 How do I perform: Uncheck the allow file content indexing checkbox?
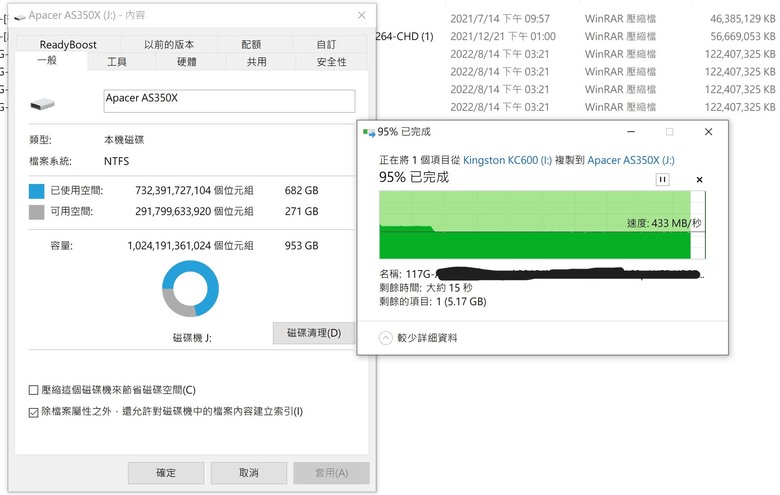tap(33, 412)
